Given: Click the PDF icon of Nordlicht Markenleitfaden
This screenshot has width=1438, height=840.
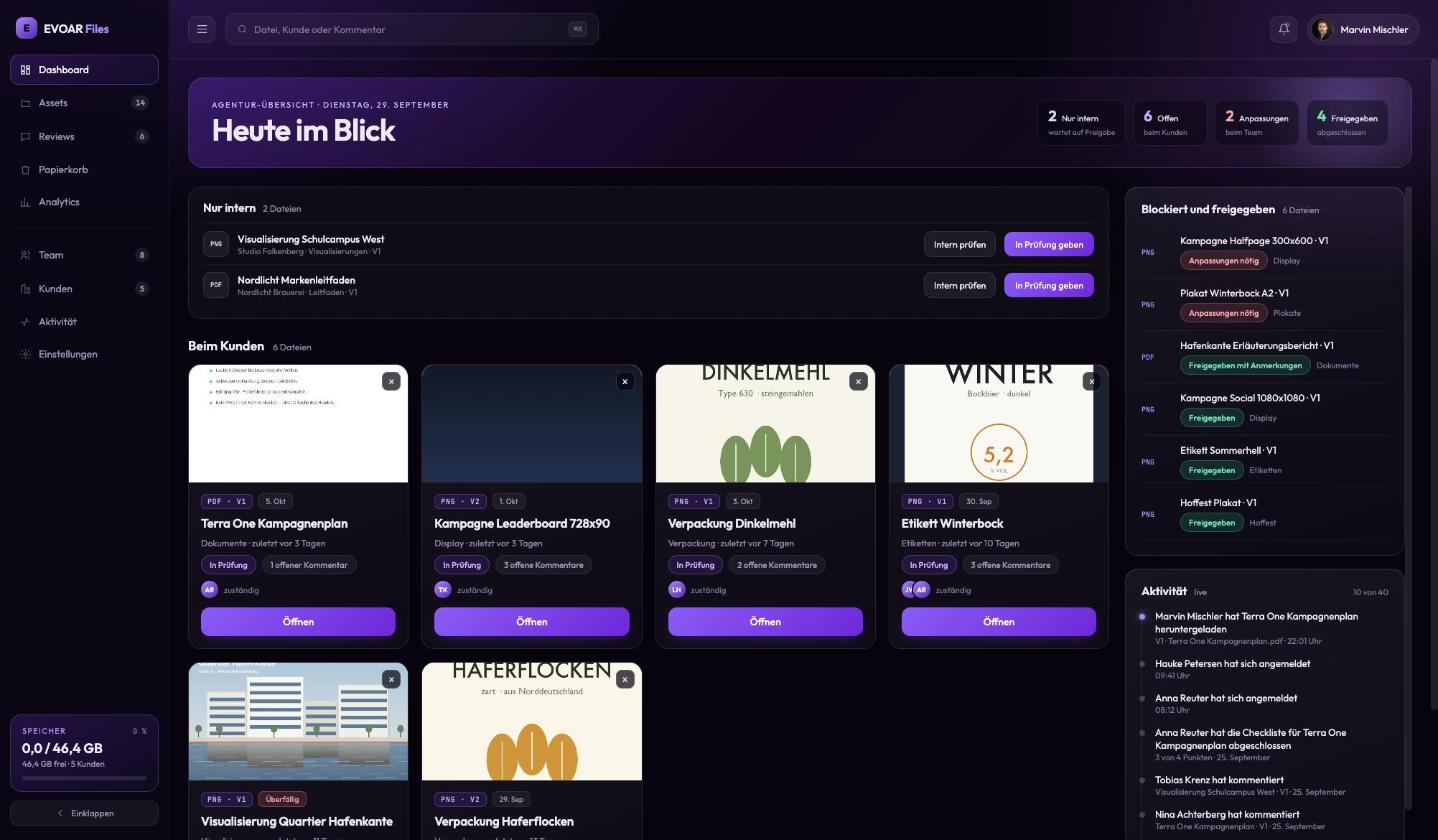Looking at the screenshot, I should point(216,285).
